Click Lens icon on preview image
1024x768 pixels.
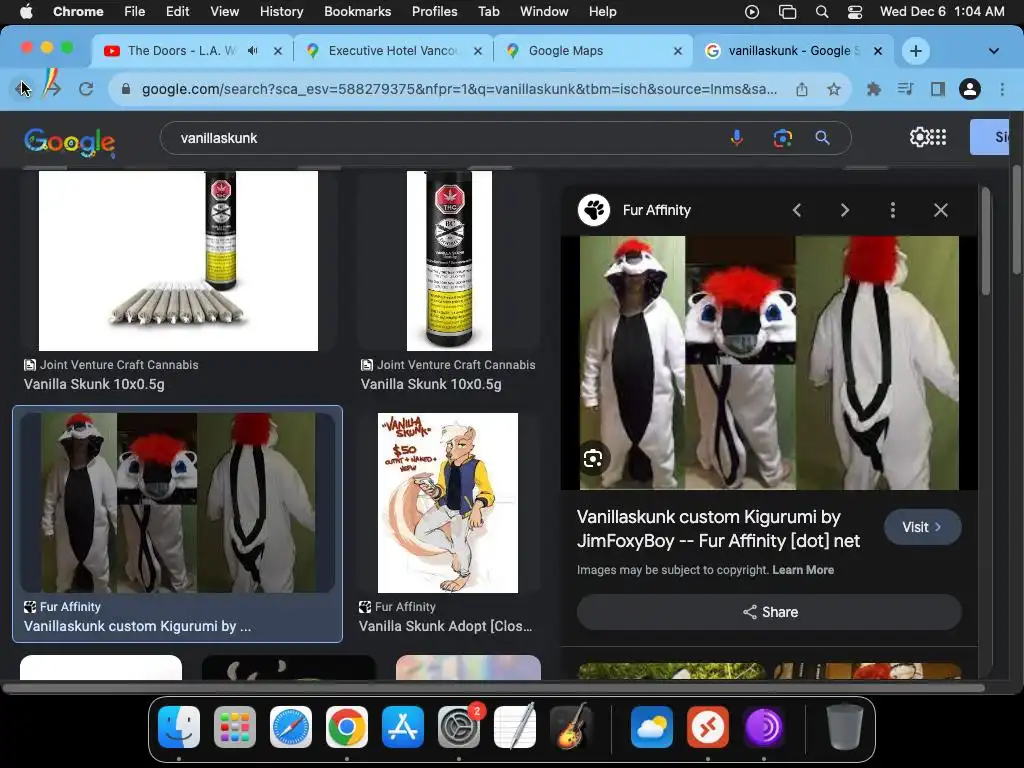[x=593, y=459]
